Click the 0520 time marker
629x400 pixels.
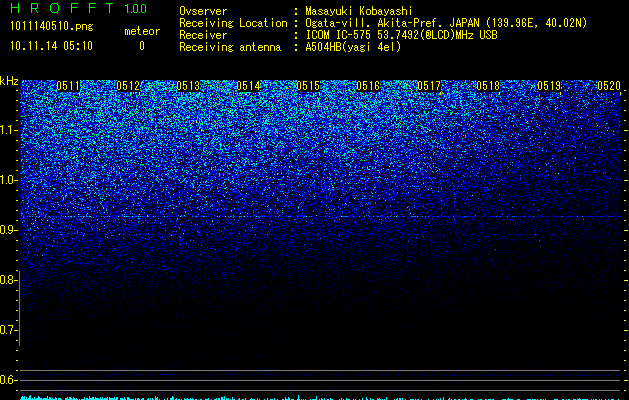click(x=609, y=86)
